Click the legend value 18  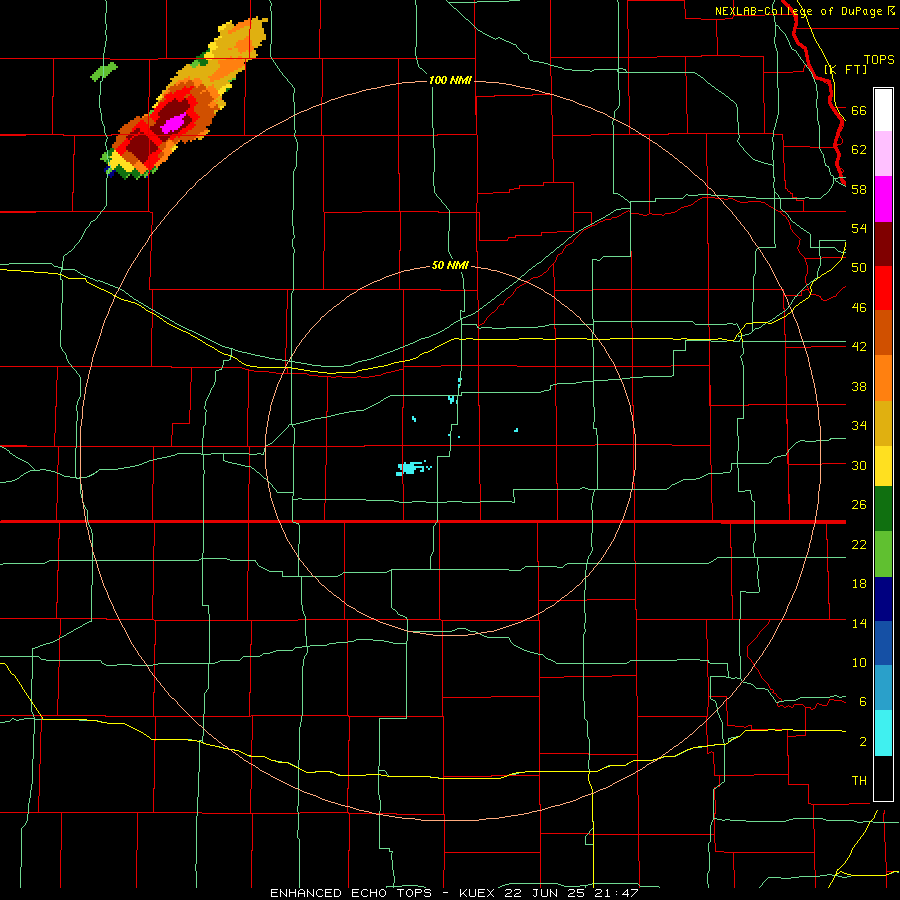coord(859,584)
